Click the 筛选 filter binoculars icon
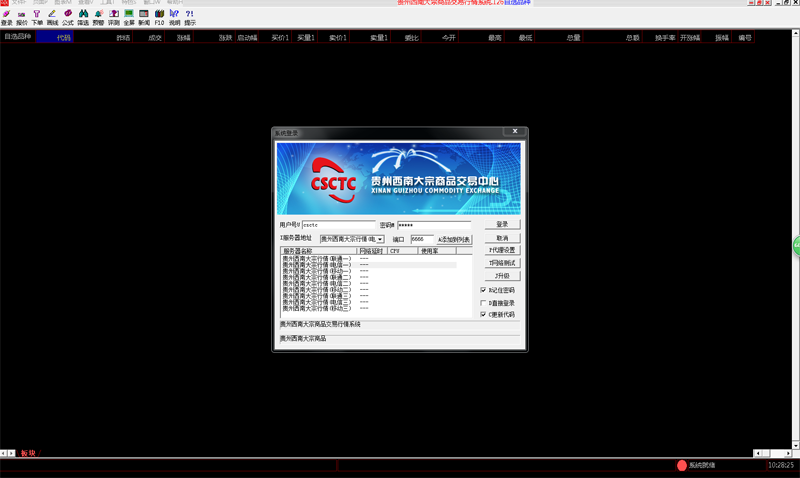 [83, 17]
